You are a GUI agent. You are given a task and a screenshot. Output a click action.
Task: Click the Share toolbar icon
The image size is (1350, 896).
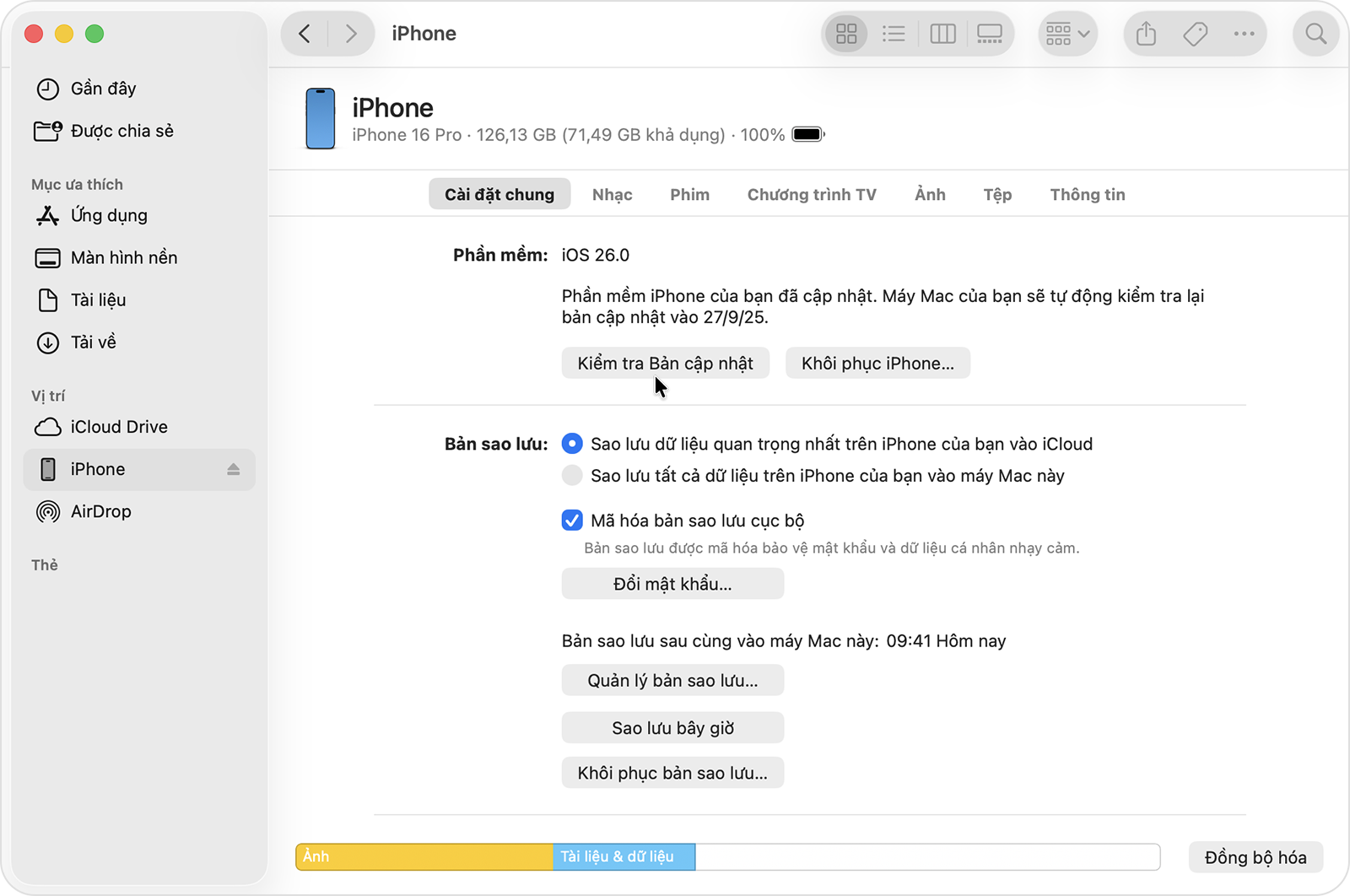tap(1146, 34)
